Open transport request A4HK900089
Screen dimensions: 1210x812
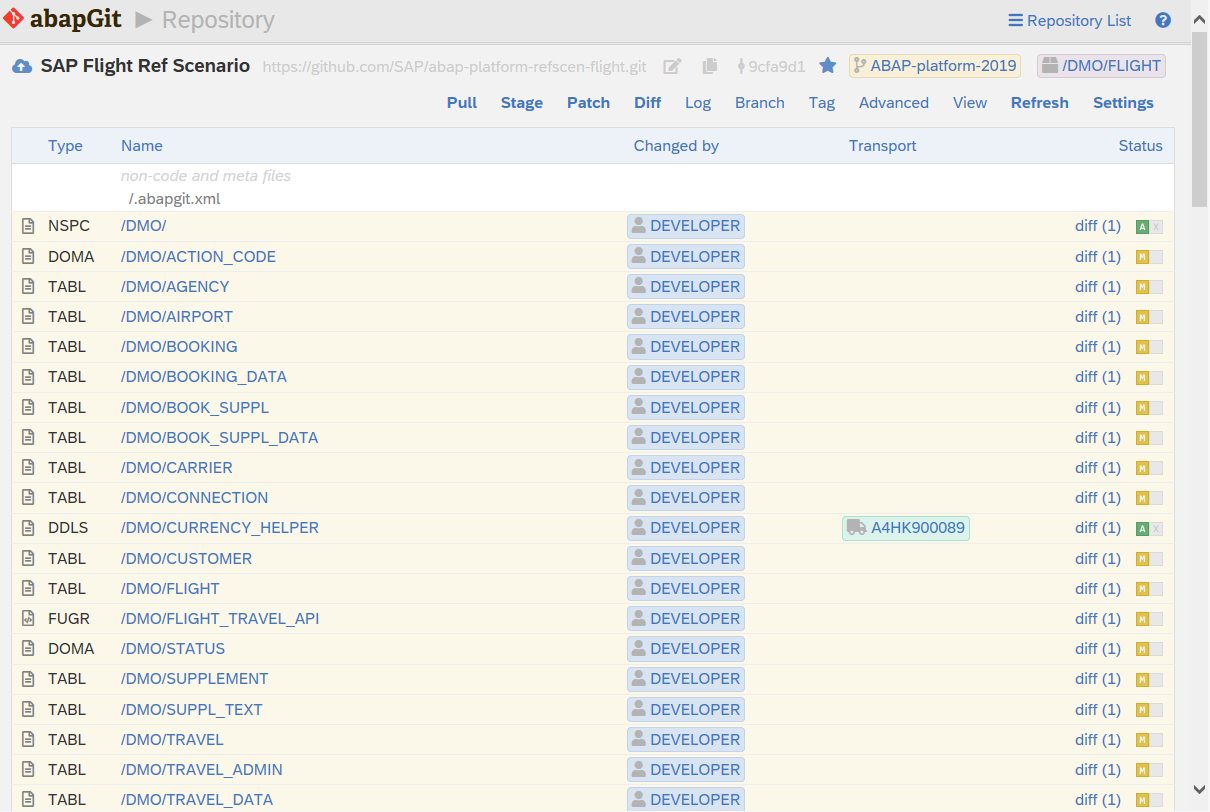[906, 528]
